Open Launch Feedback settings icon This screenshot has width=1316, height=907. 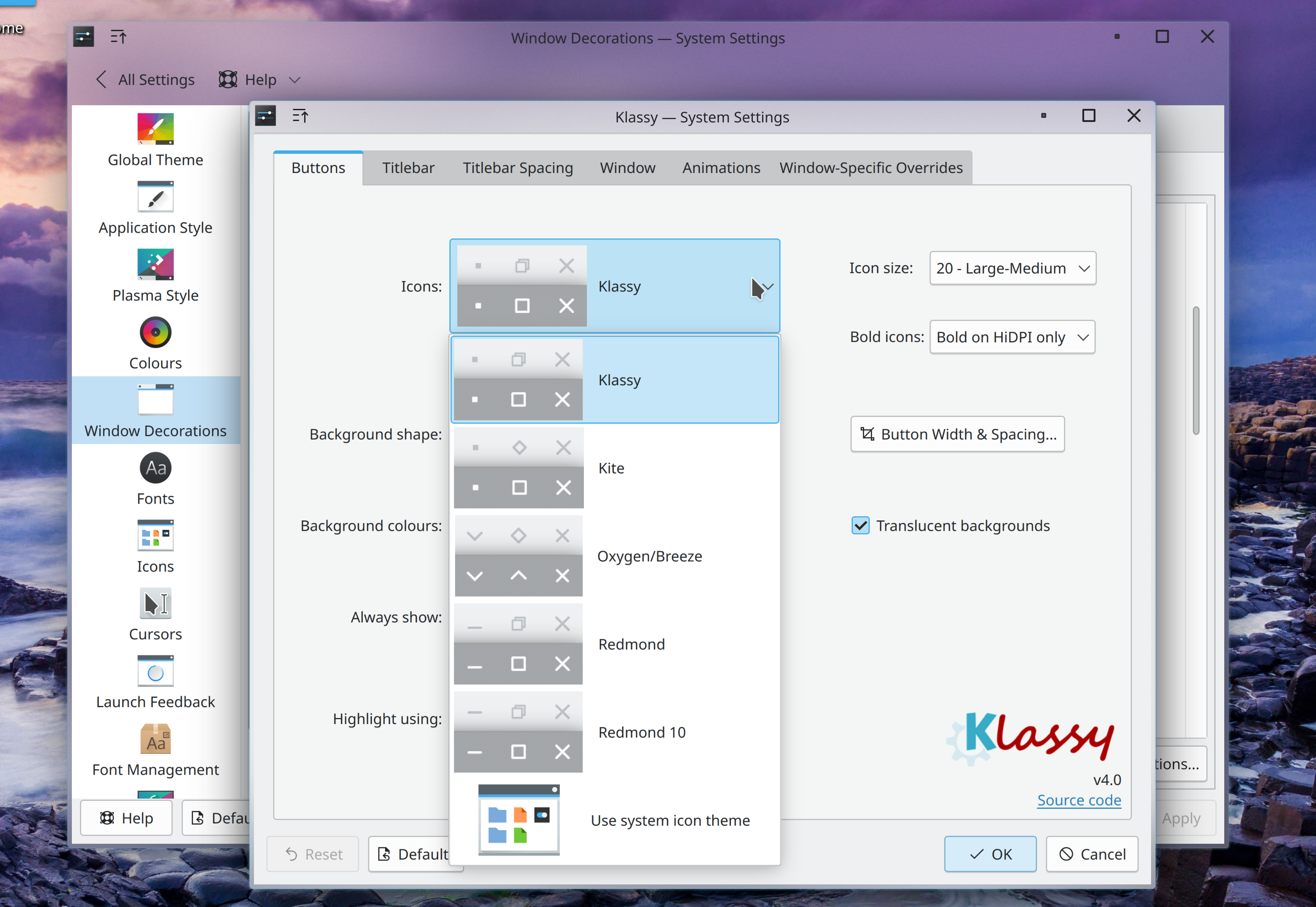pyautogui.click(x=155, y=671)
